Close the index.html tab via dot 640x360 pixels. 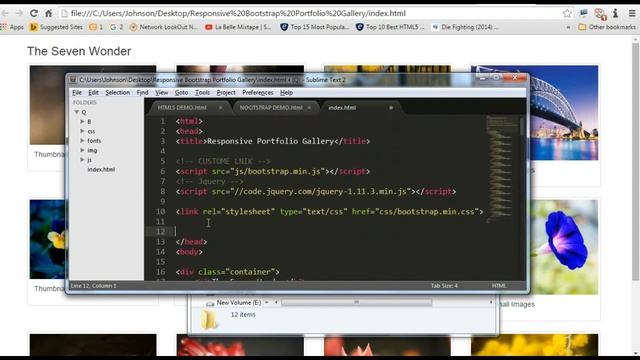tap(391, 108)
